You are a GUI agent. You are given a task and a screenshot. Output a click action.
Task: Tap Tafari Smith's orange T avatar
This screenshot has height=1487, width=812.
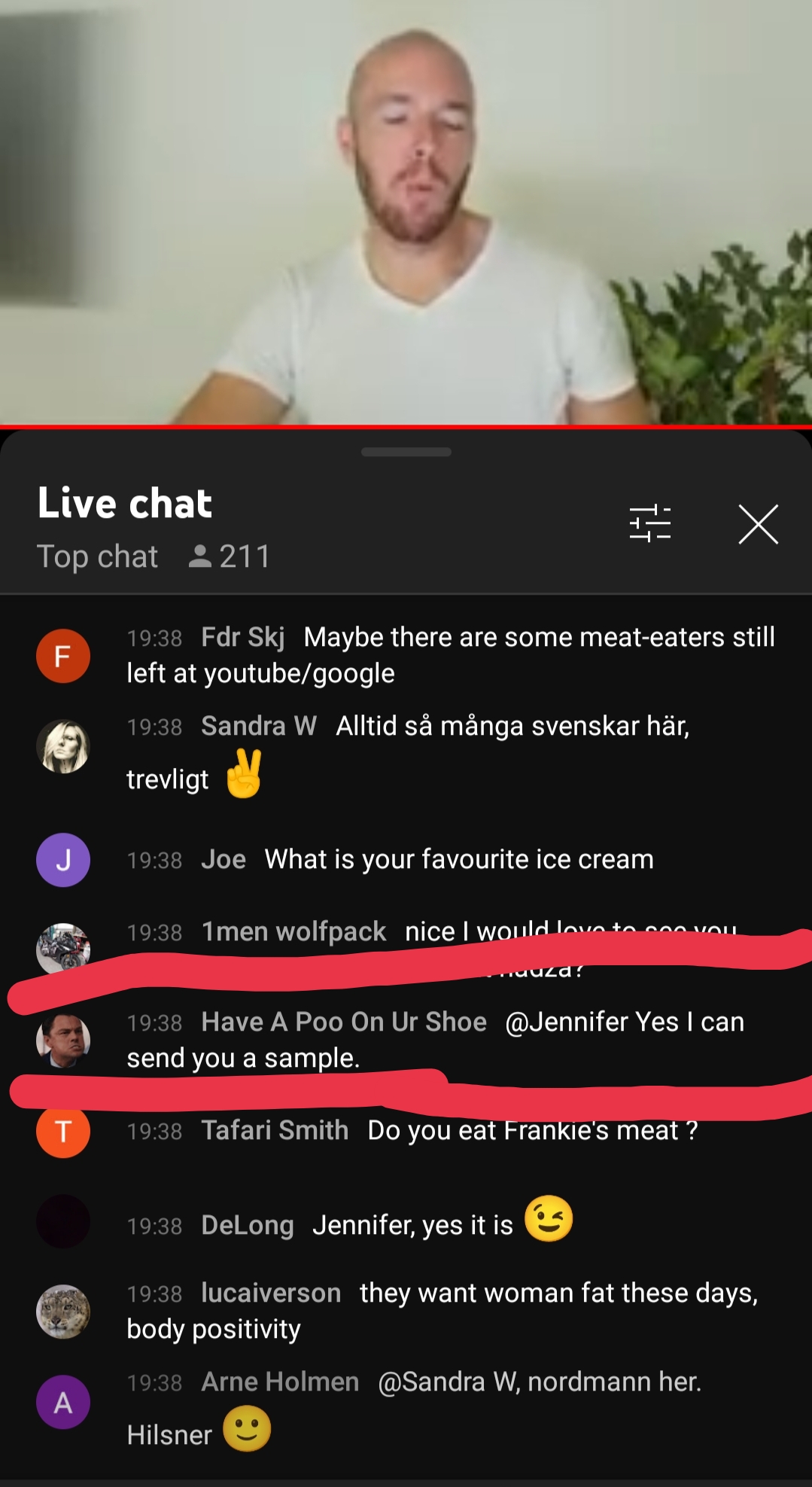(63, 1131)
